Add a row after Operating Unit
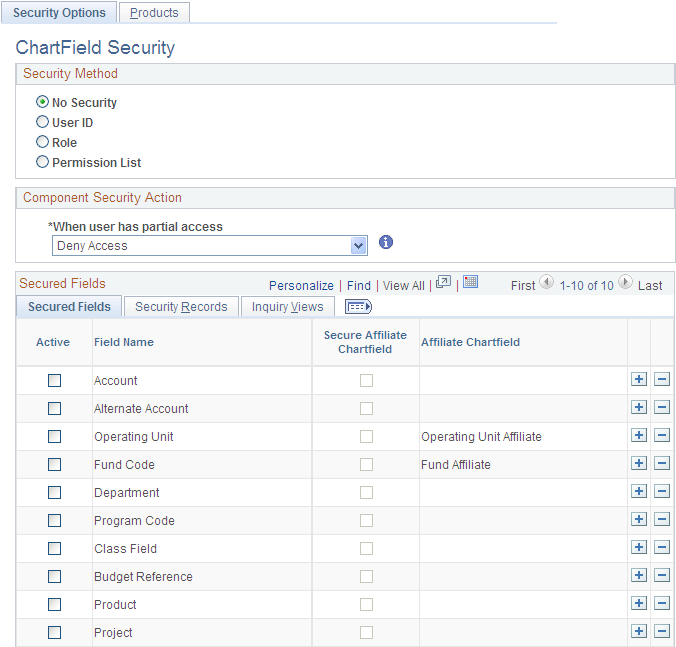Image resolution: width=676 pixels, height=647 pixels. pos(638,435)
